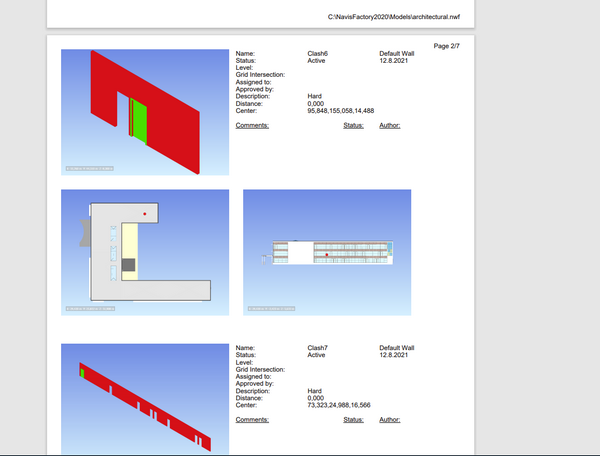Screen dimensions: 600x456
Task: Click the green door in Clash6 image
Action: (x=141, y=120)
